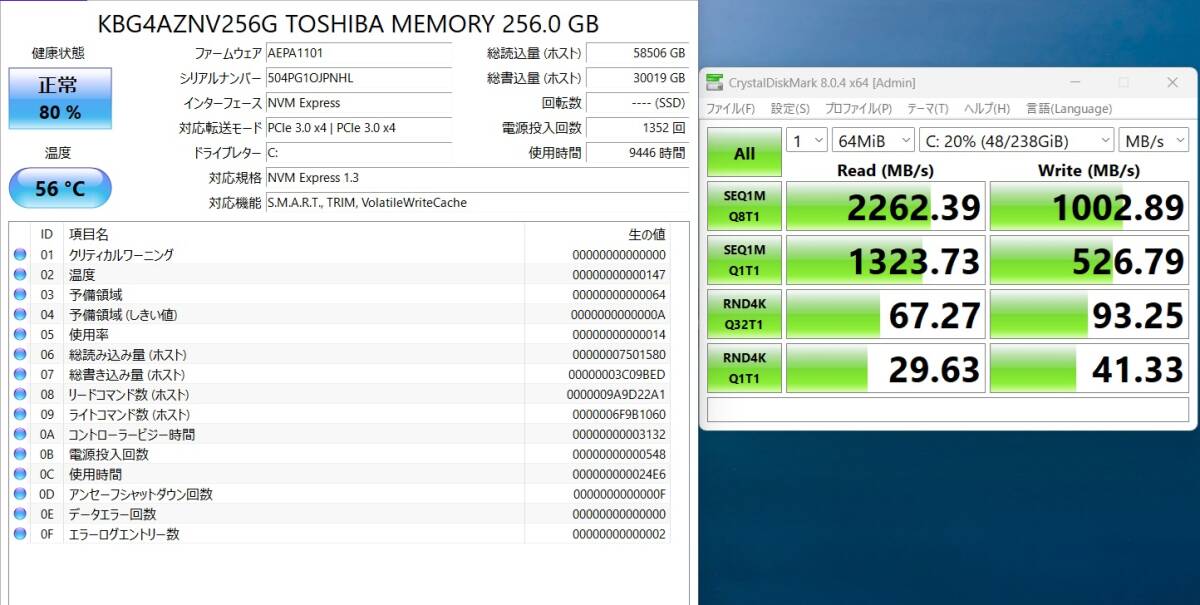This screenshot has width=1200, height=605.
Task: Click status circle for ID 0A コントローラービジー時間
Action: (x=20, y=435)
